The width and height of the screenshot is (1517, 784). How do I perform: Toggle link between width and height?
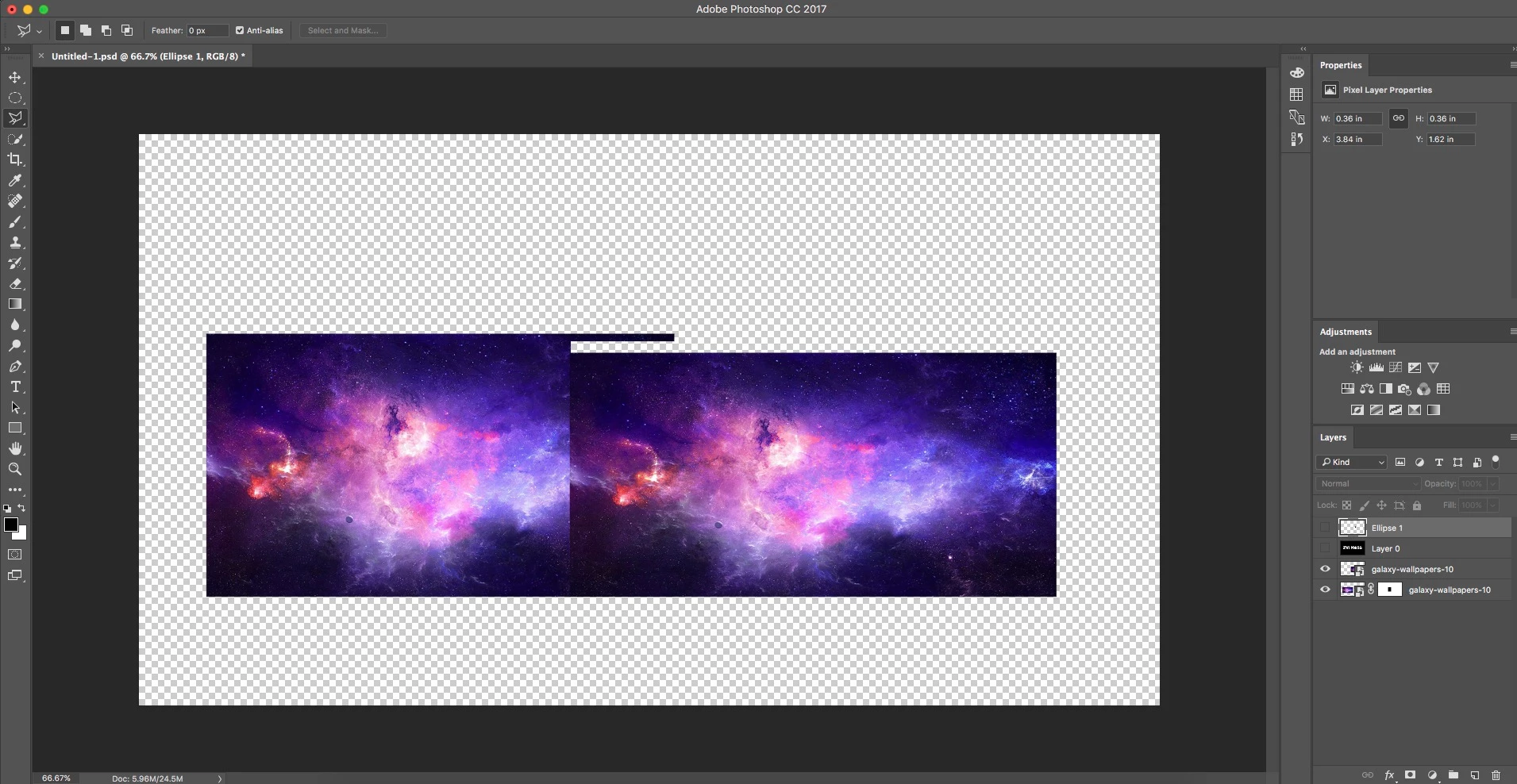pyautogui.click(x=1398, y=118)
